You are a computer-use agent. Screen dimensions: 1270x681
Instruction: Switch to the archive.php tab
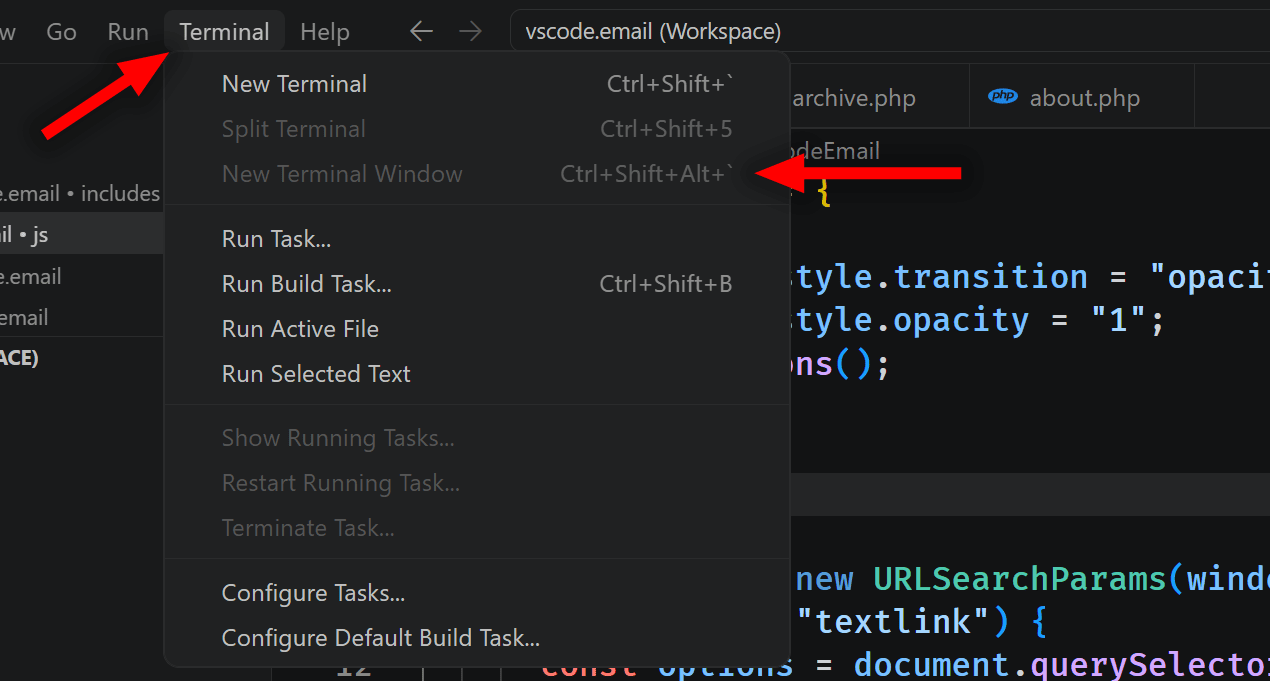coord(854,97)
